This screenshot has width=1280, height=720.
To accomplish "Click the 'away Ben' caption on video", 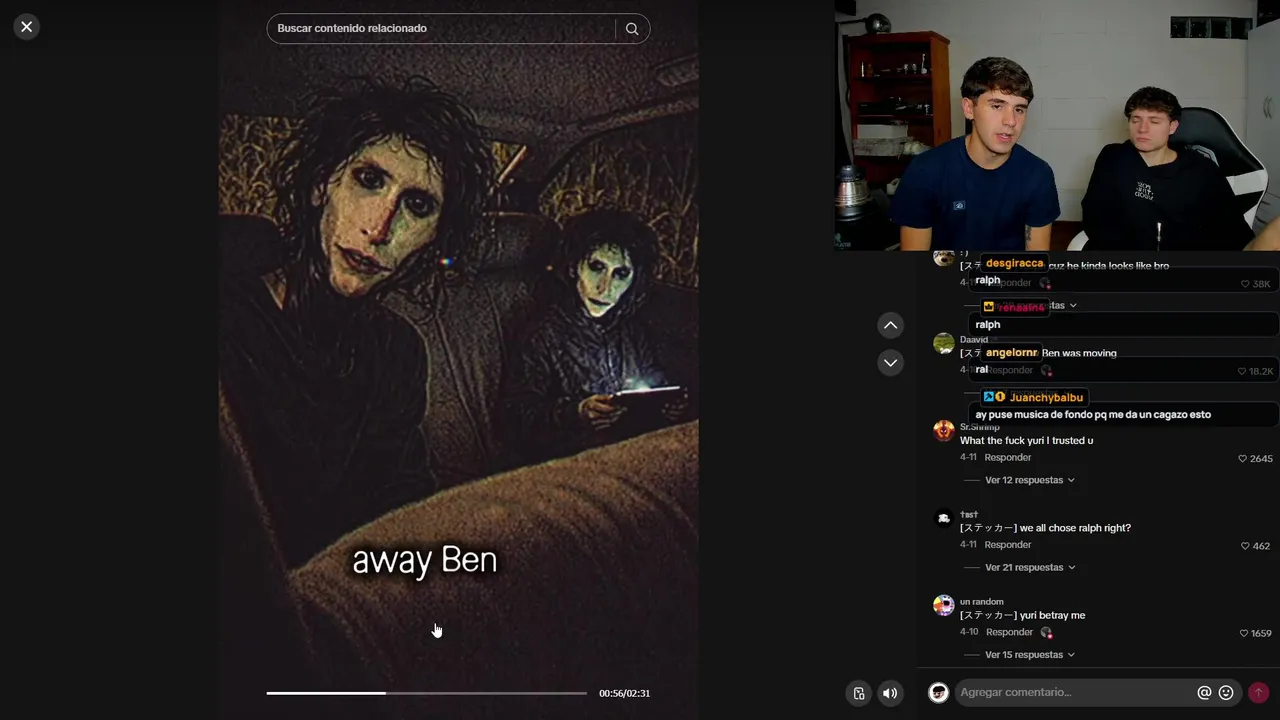I will [425, 560].
